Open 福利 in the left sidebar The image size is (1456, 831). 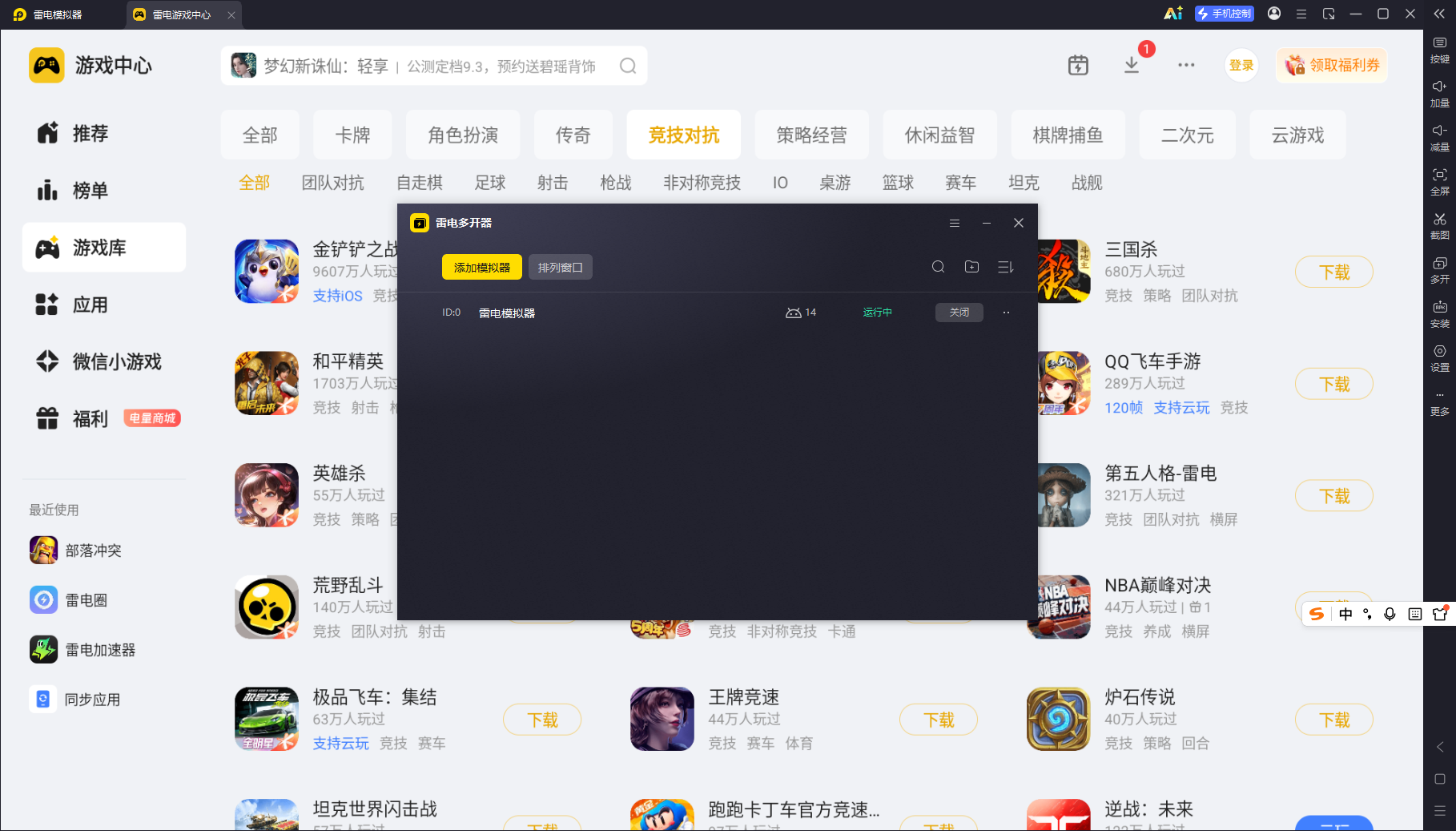(x=104, y=418)
